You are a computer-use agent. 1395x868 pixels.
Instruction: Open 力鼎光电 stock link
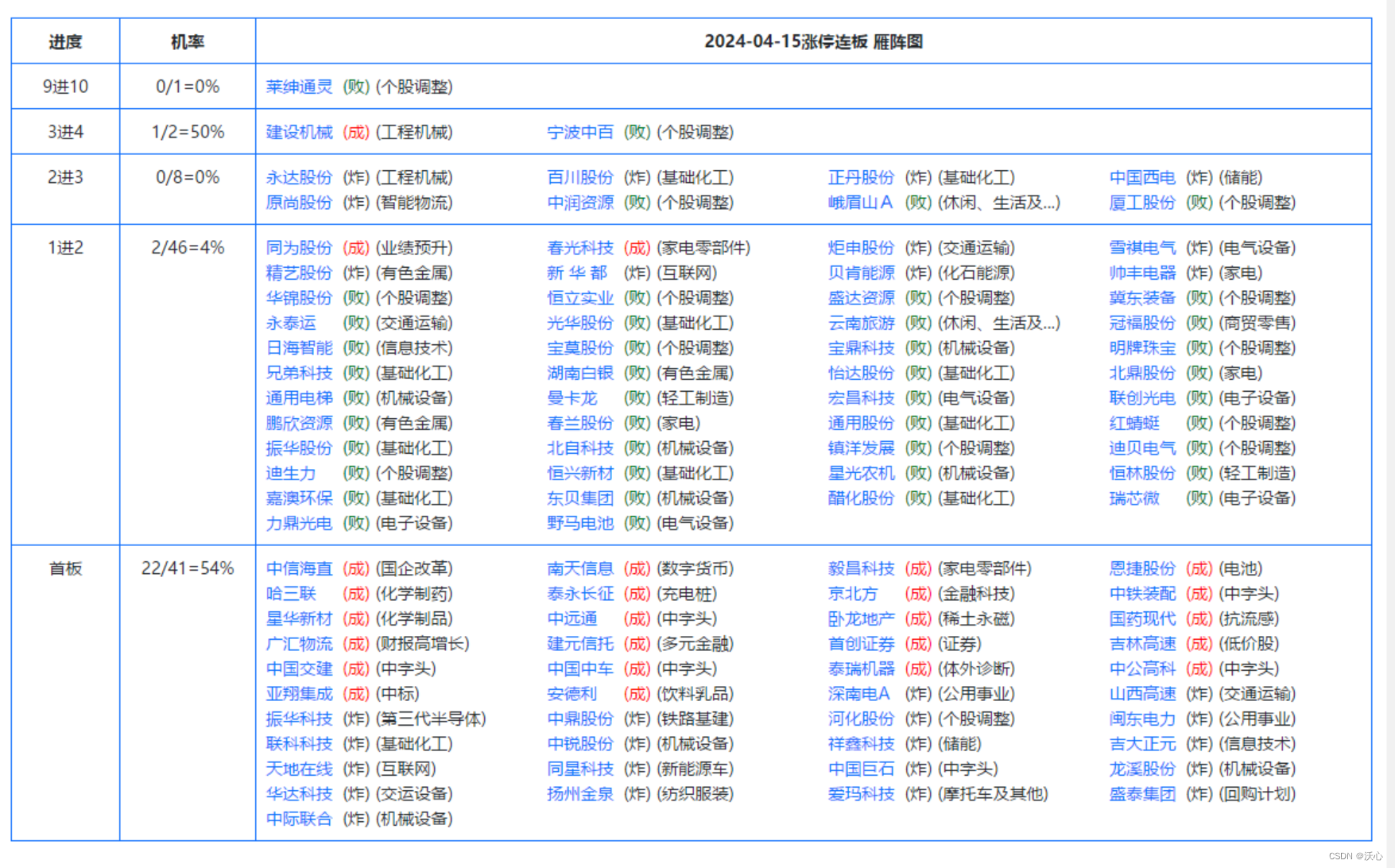(x=299, y=523)
